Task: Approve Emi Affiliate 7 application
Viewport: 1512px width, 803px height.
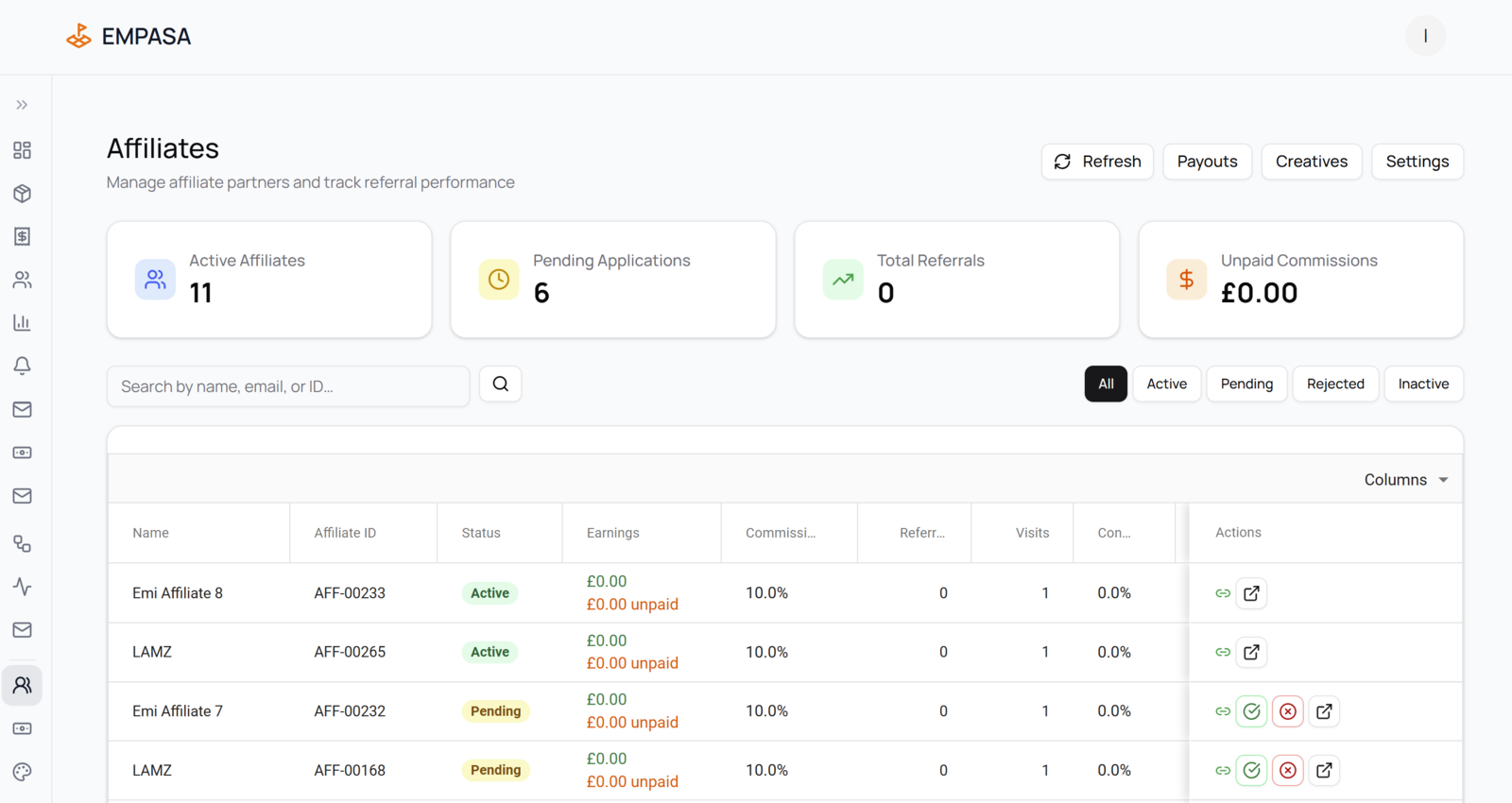Action: point(1251,711)
